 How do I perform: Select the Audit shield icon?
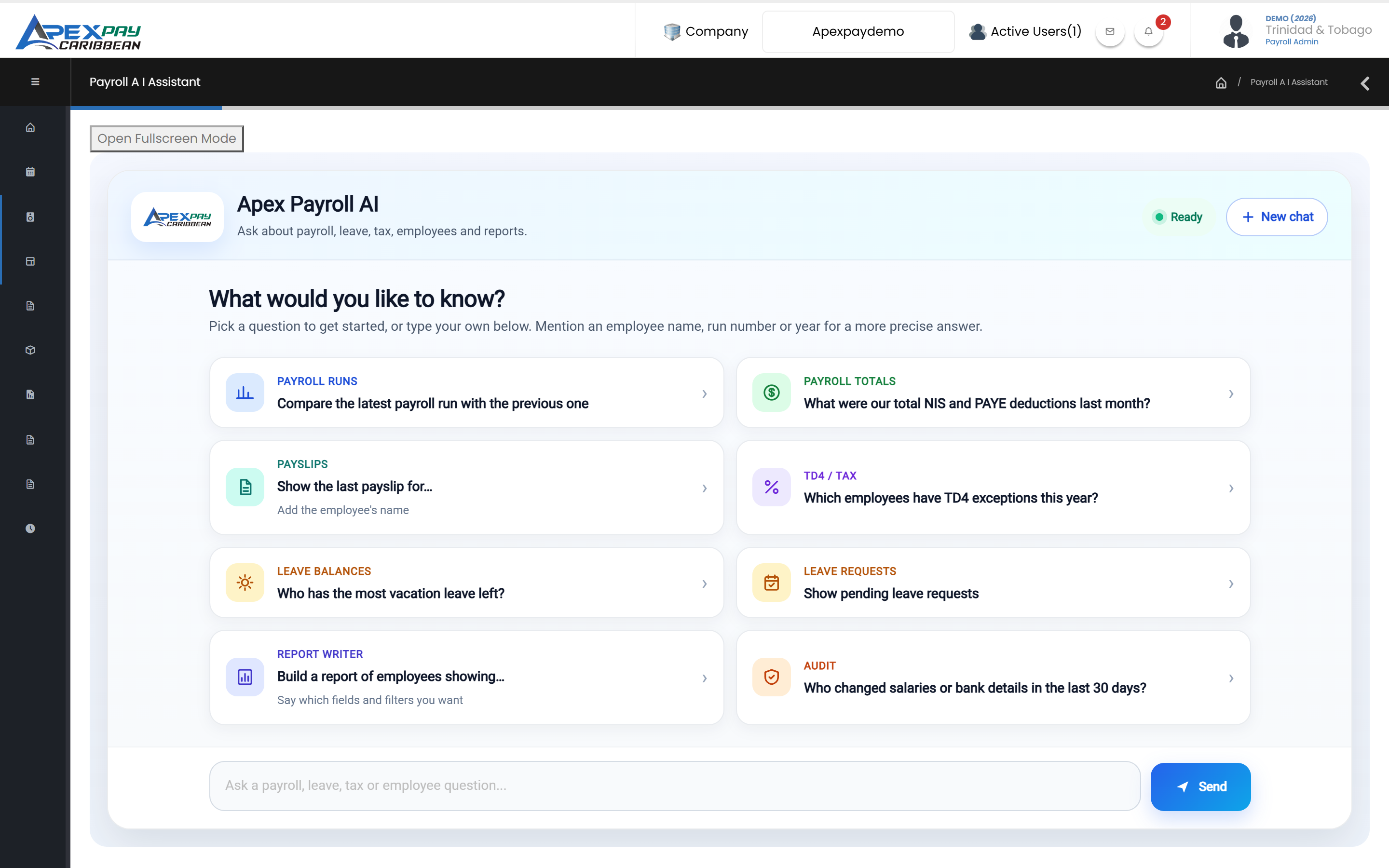coord(771,678)
